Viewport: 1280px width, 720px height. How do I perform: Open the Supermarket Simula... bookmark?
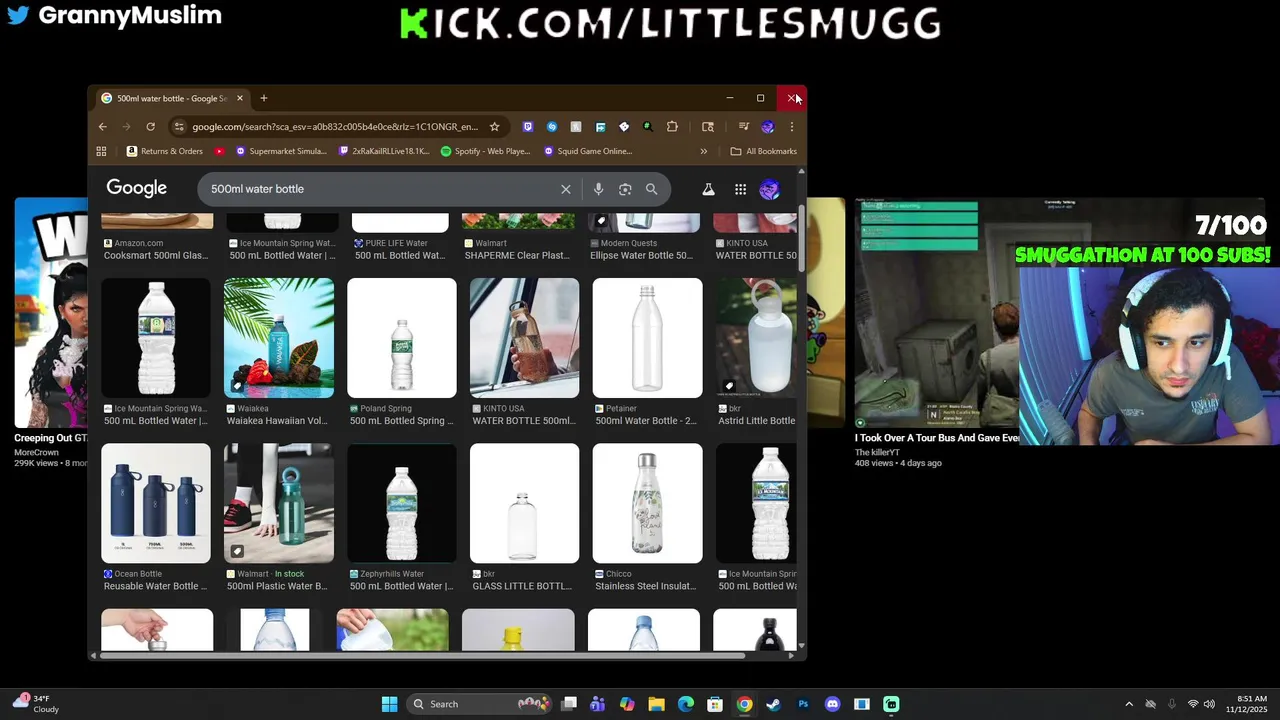(281, 151)
